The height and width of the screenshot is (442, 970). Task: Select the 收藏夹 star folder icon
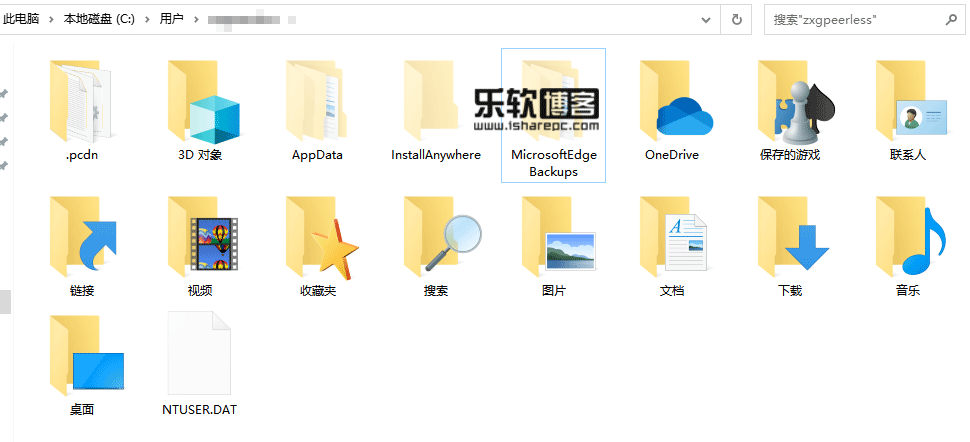click(x=321, y=238)
